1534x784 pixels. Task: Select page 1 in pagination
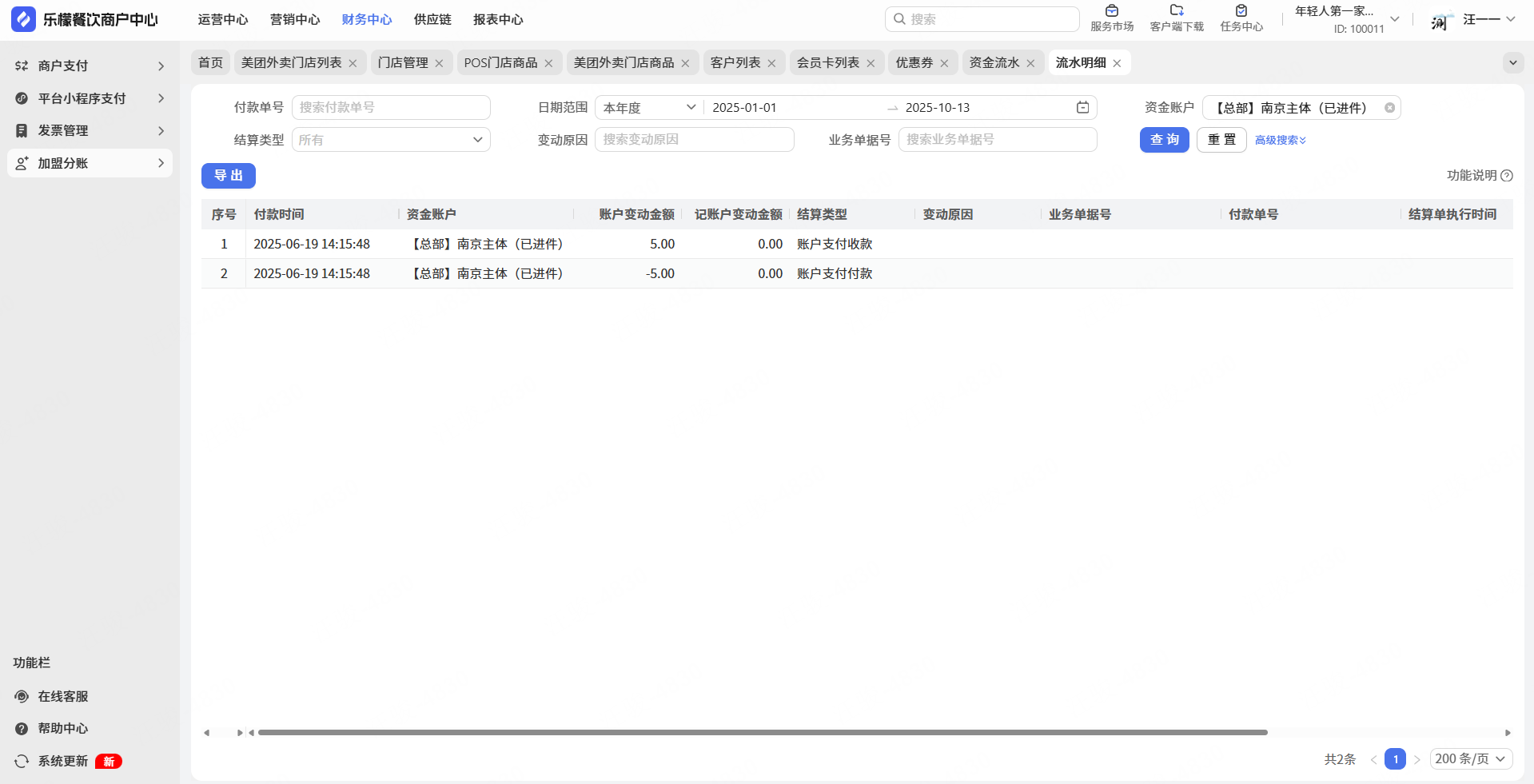tap(1395, 759)
